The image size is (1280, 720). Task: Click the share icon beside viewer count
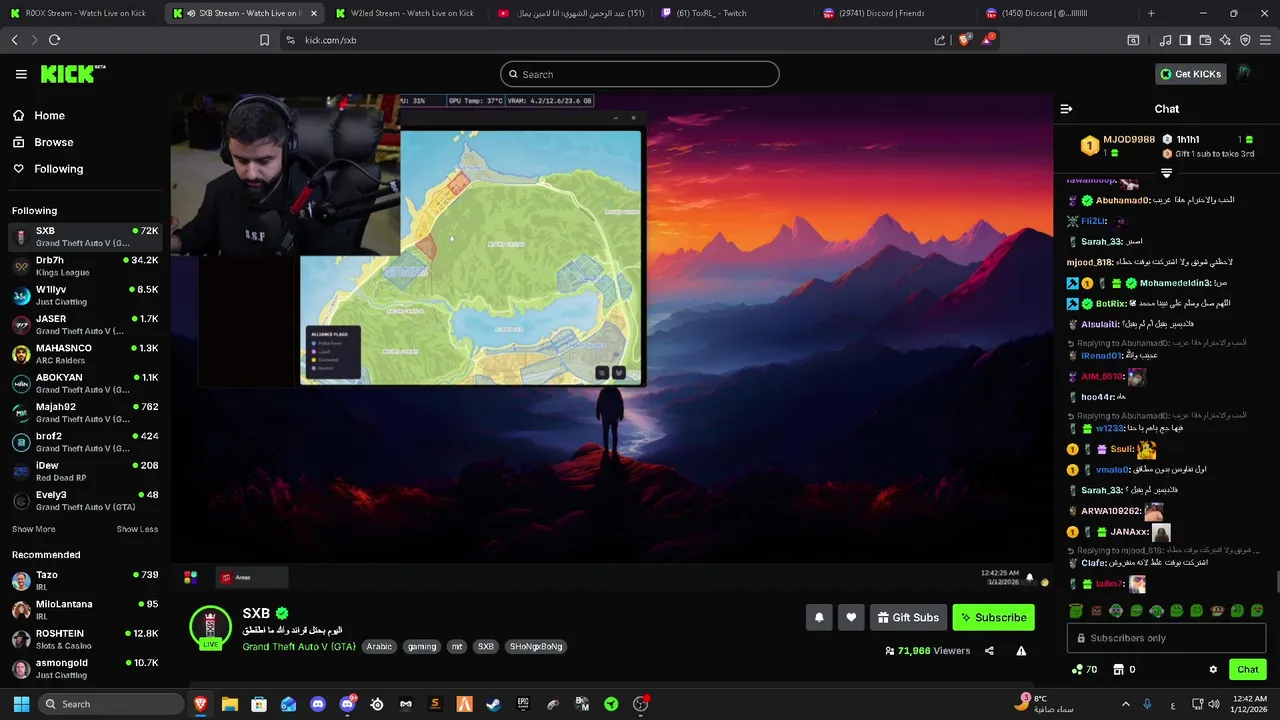tap(989, 651)
